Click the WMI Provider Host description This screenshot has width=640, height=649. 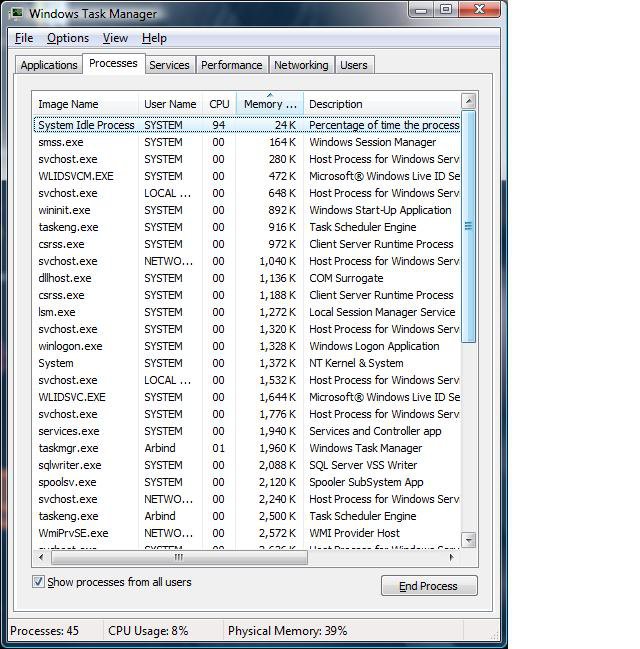point(354,533)
